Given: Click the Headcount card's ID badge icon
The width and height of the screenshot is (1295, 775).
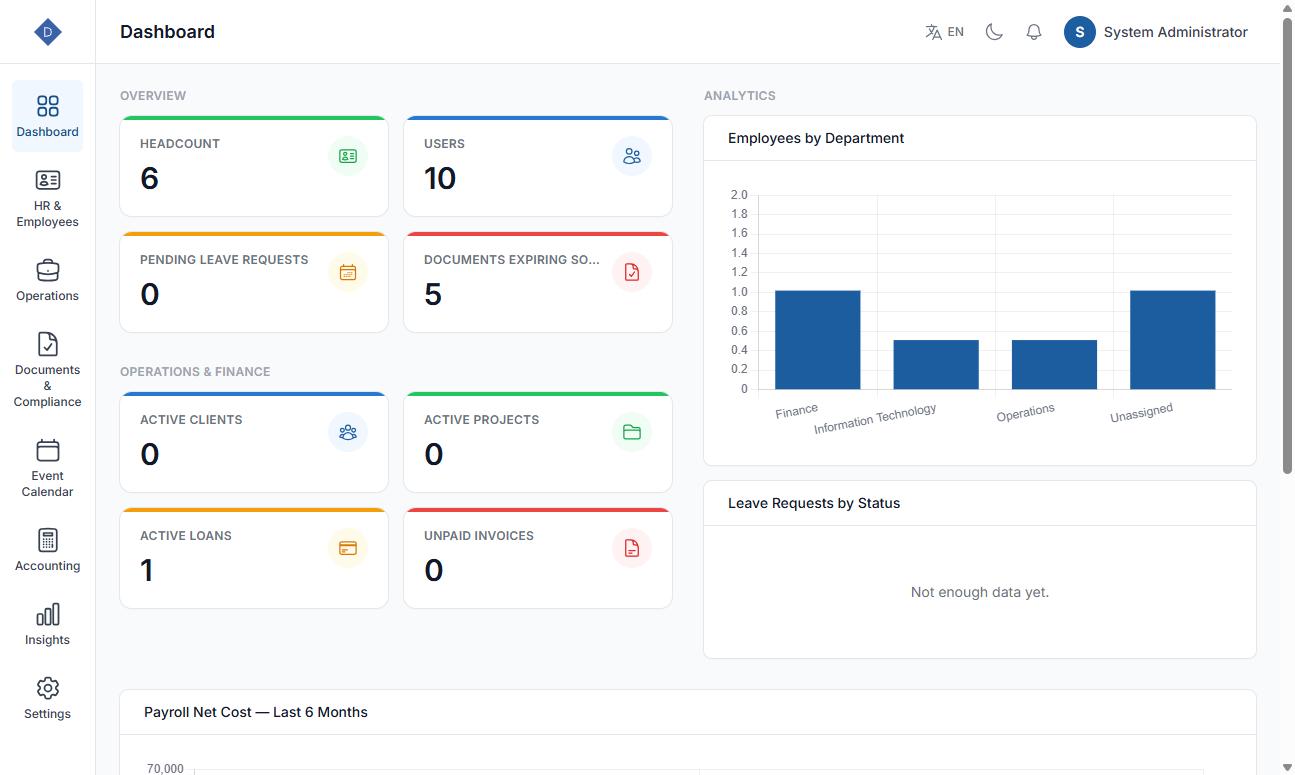Looking at the screenshot, I should [x=348, y=156].
